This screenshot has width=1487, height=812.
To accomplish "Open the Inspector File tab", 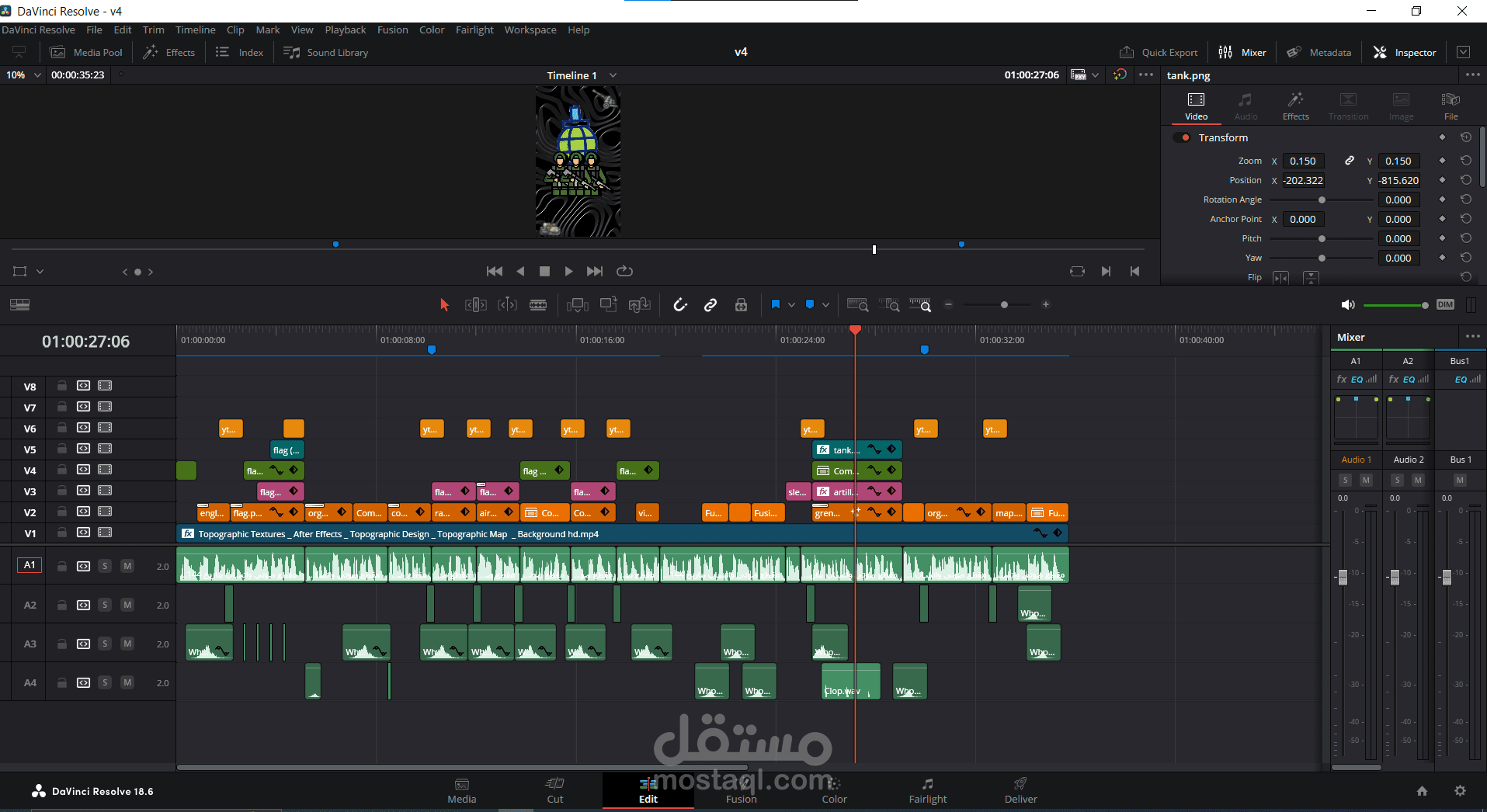I will point(1451,106).
